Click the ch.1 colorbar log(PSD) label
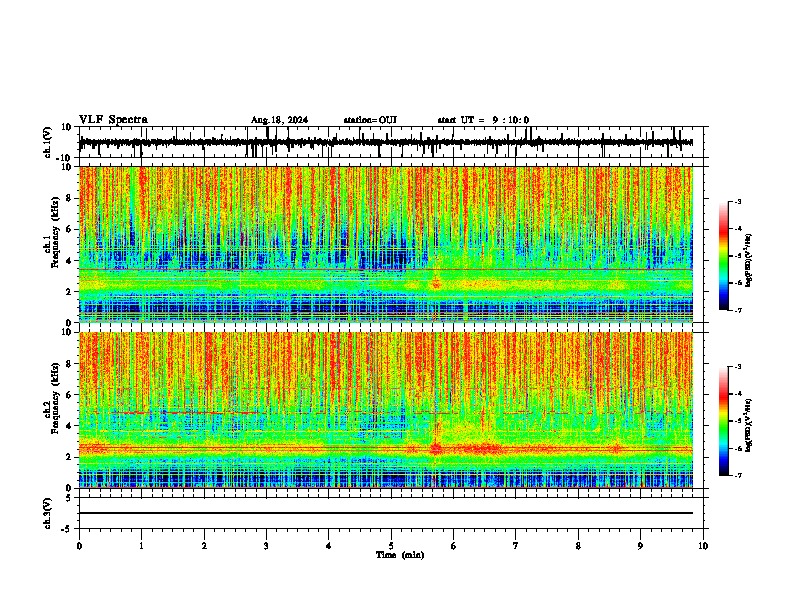 coord(749,260)
